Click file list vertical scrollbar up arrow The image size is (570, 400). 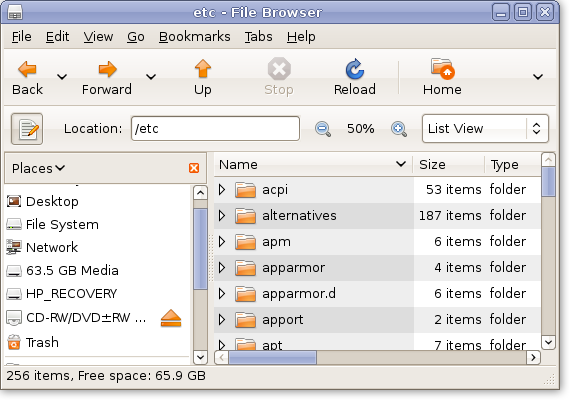tap(548, 160)
